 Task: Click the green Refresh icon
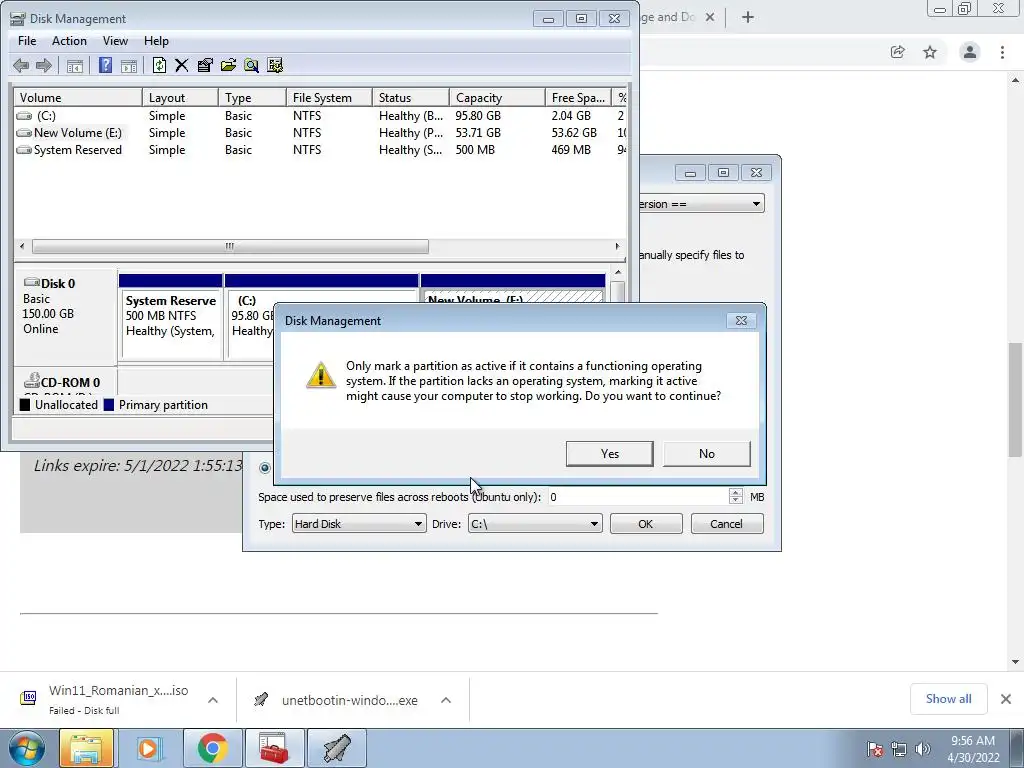coord(159,65)
